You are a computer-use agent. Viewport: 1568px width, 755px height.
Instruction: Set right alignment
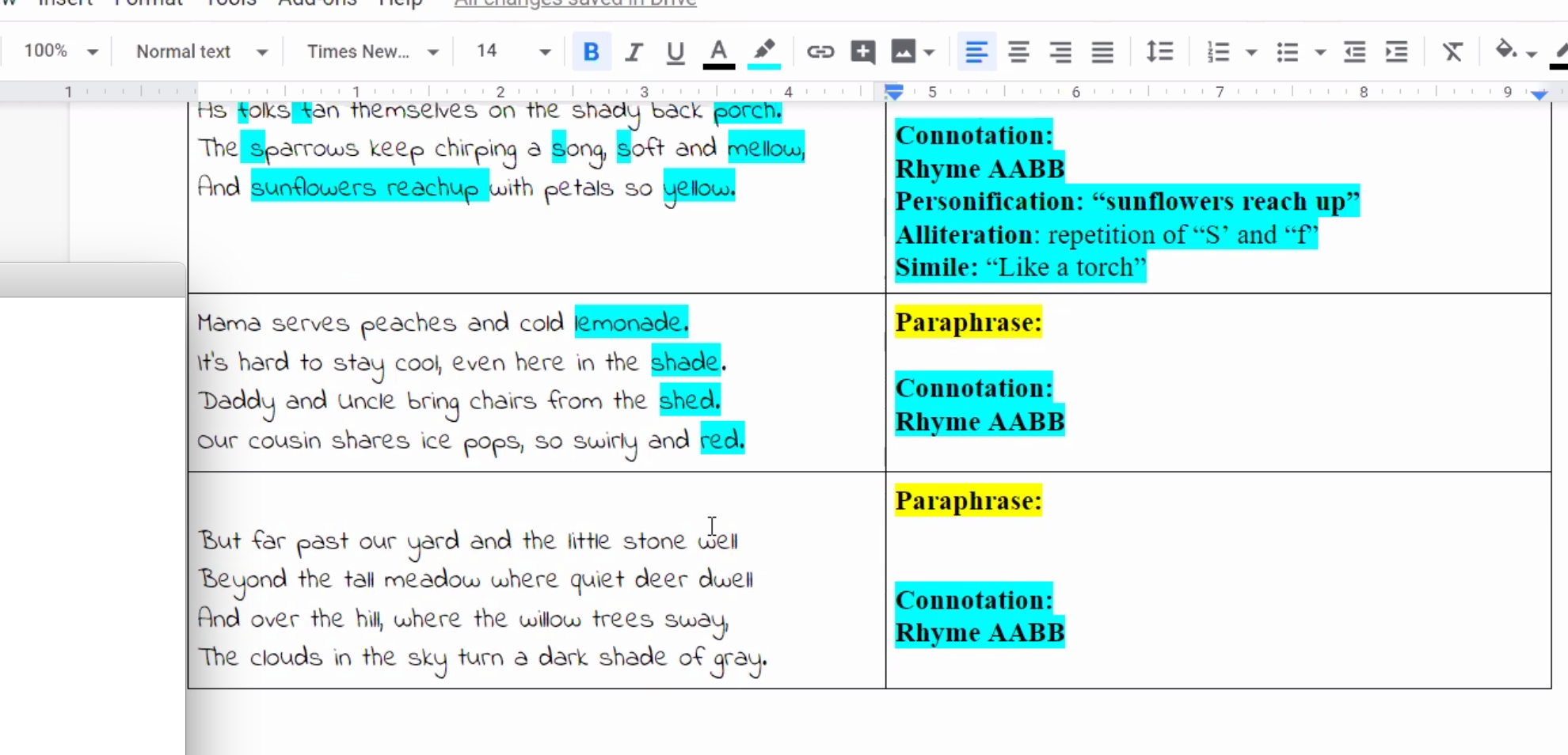point(1060,52)
